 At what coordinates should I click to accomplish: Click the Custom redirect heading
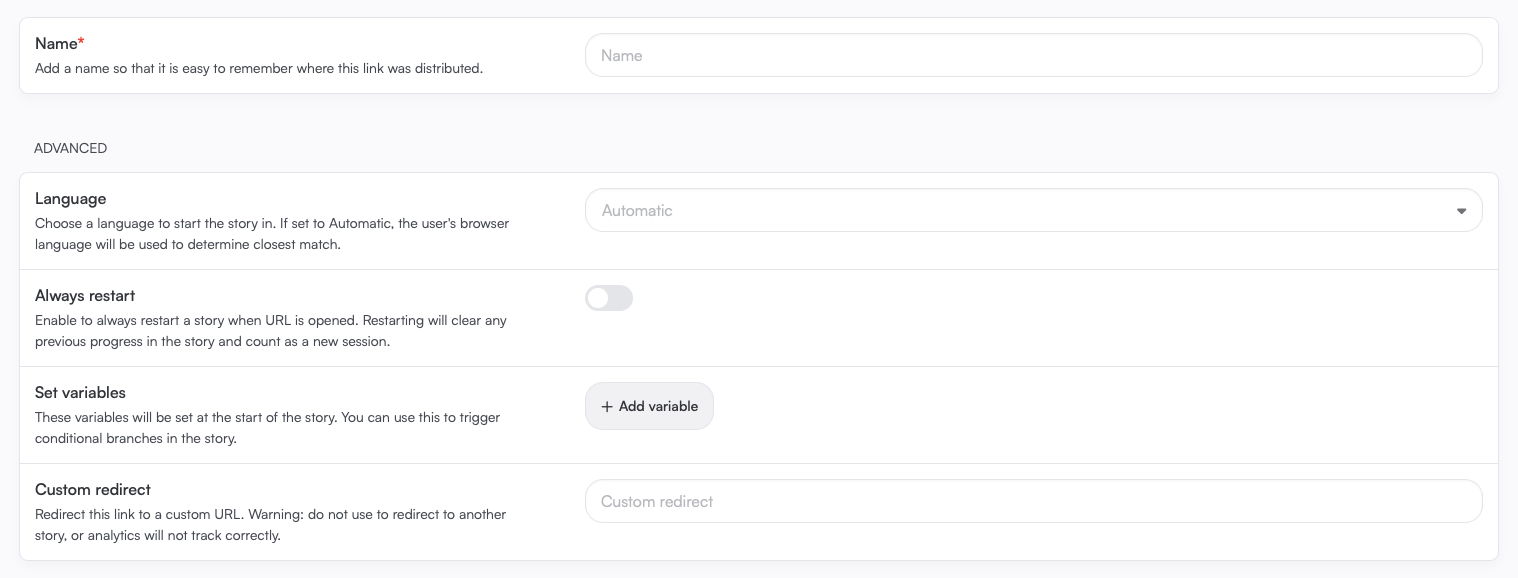[x=93, y=490]
